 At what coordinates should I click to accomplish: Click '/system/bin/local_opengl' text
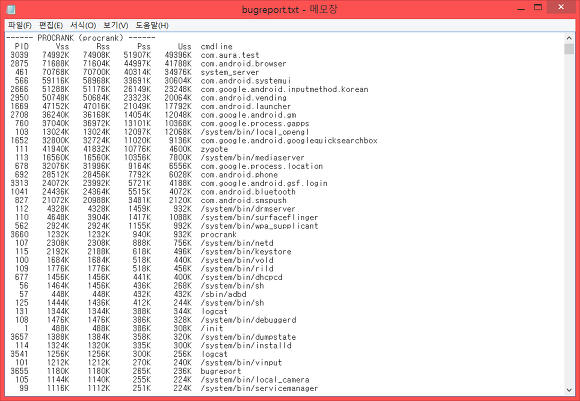(255, 132)
